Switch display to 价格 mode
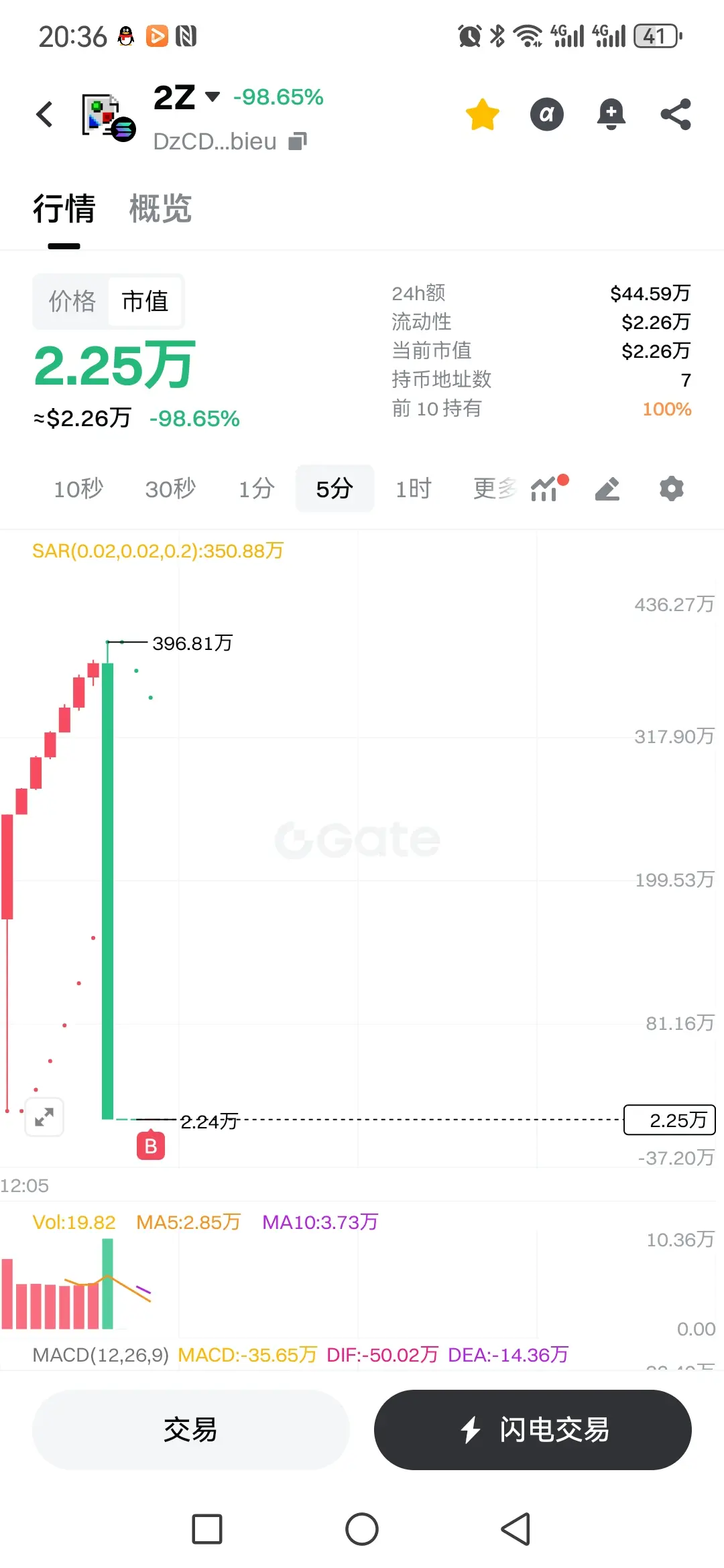This screenshot has width=724, height=1568. pos(72,301)
